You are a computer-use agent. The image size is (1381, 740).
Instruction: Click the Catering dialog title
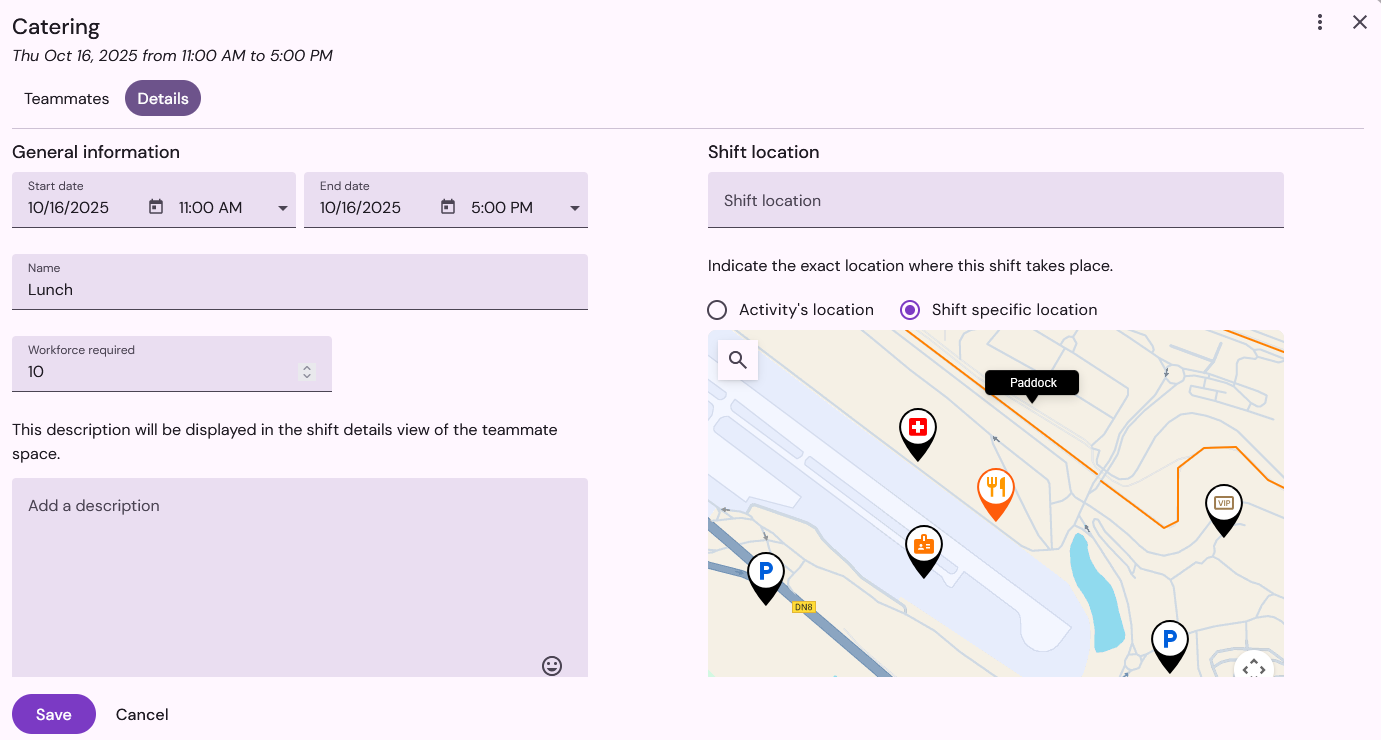56,27
